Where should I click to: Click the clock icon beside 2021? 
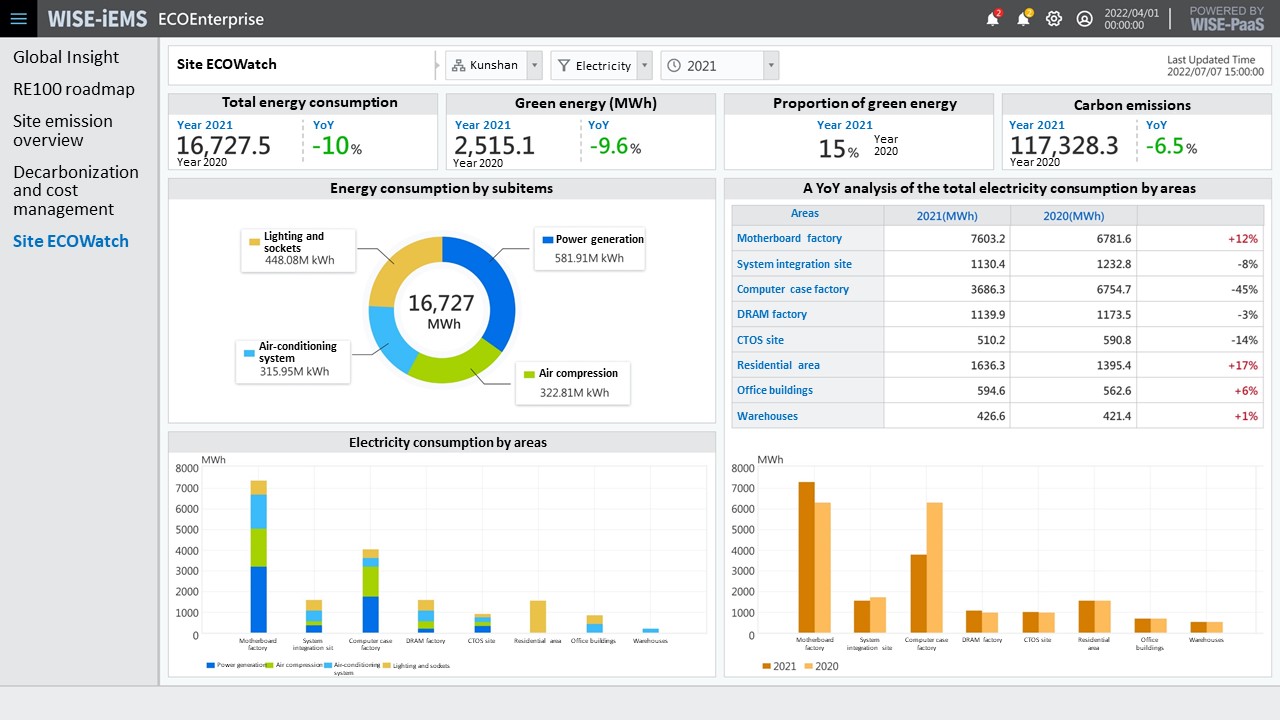point(674,65)
